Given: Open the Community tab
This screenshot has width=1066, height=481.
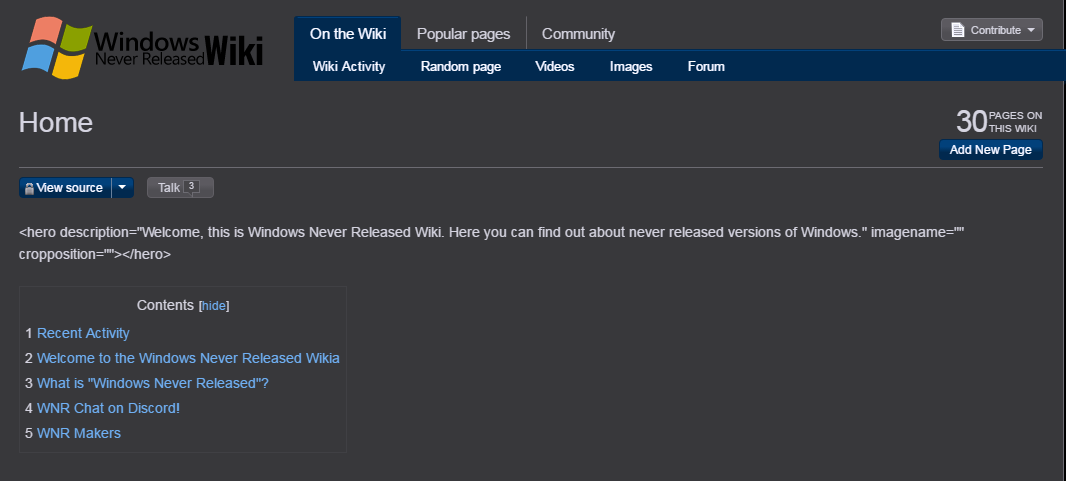Looking at the screenshot, I should click(x=578, y=34).
